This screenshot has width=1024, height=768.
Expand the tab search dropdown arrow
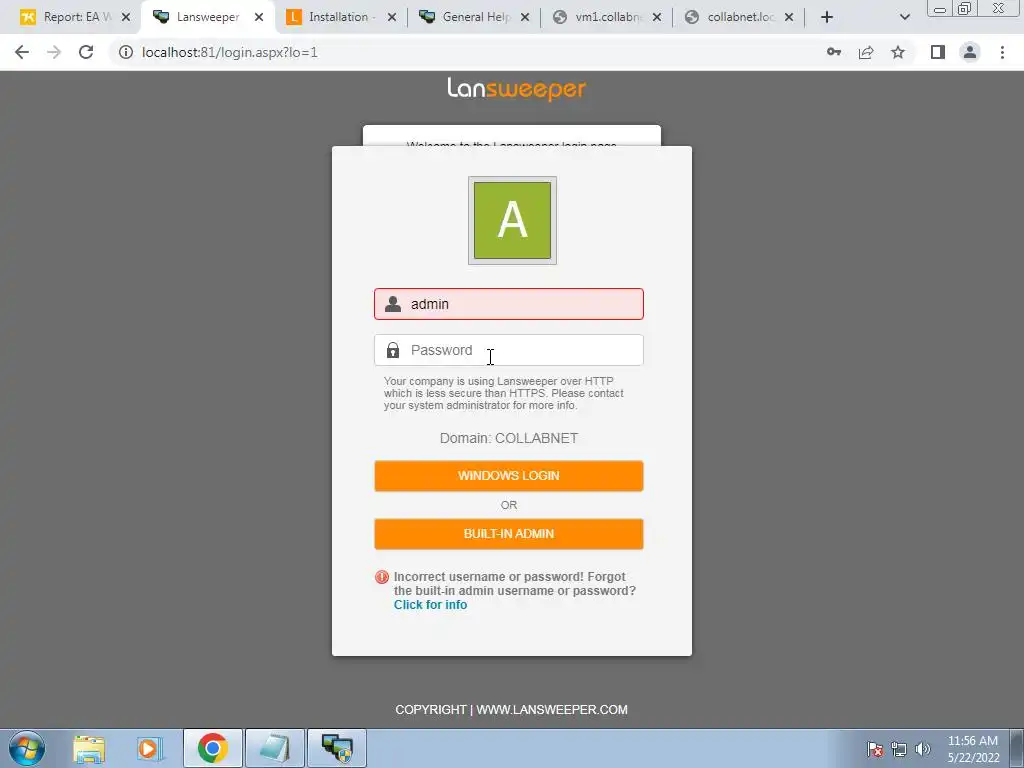[x=904, y=17]
